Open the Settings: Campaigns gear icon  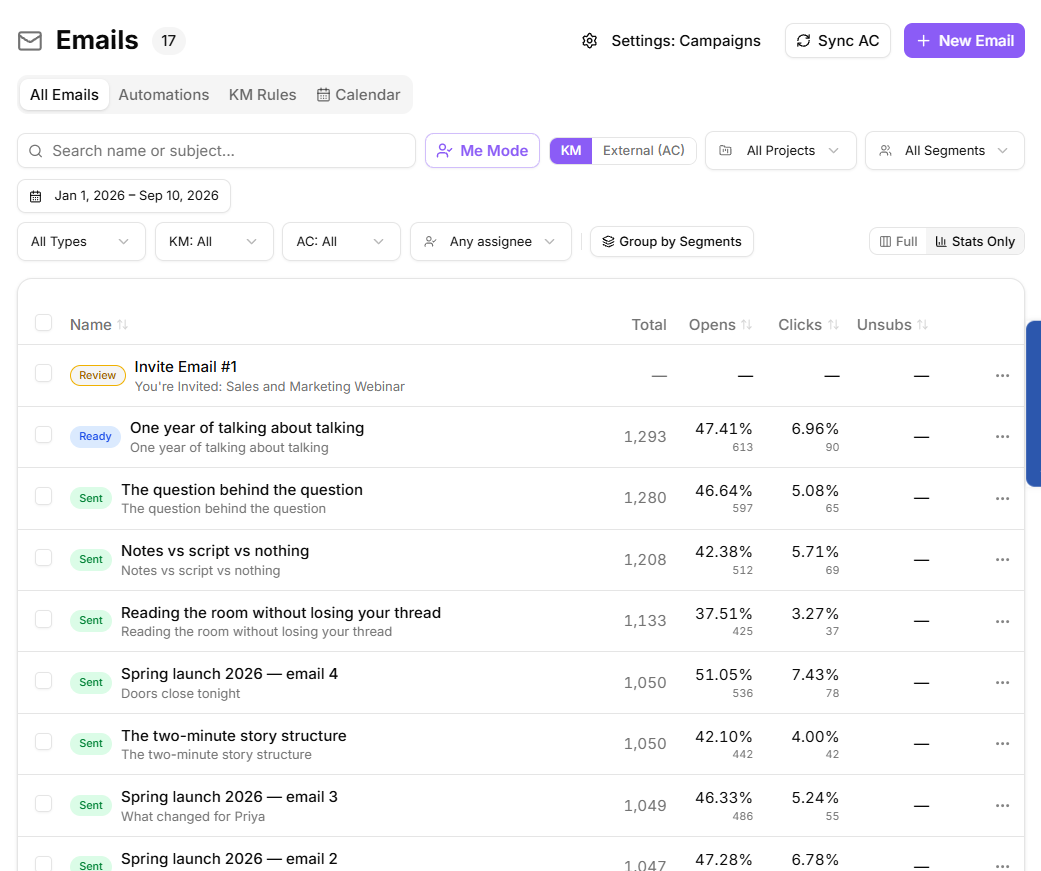(590, 41)
